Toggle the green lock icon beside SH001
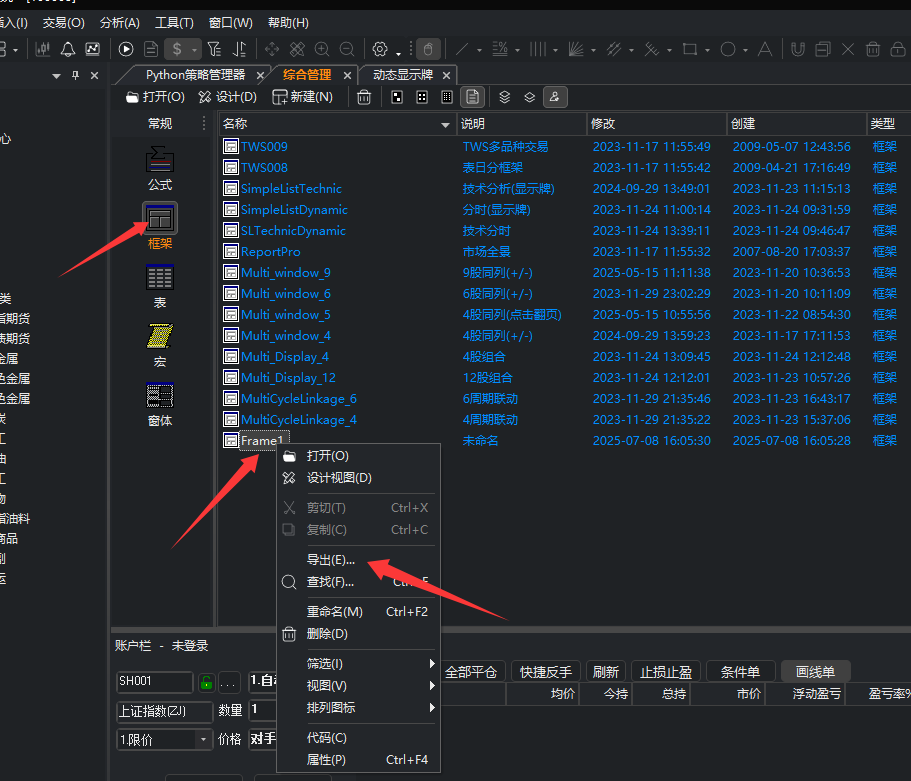This screenshot has height=781, width=911. point(206,682)
